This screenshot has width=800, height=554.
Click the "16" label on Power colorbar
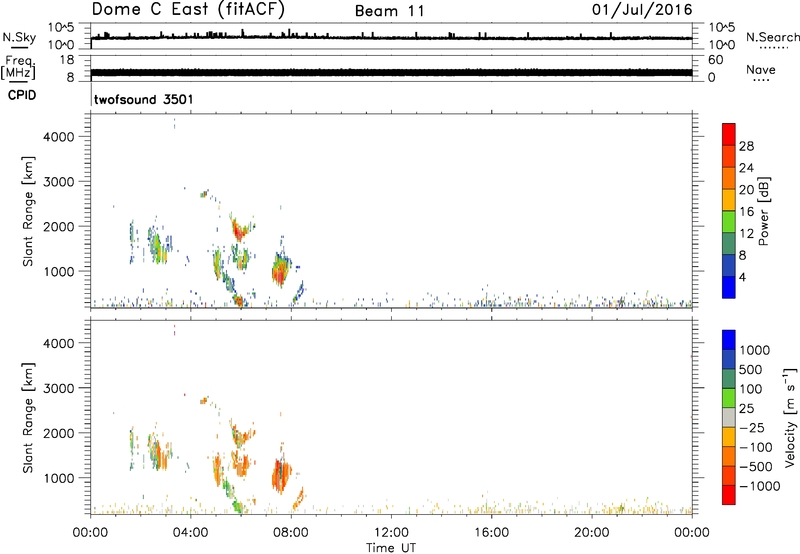click(746, 212)
